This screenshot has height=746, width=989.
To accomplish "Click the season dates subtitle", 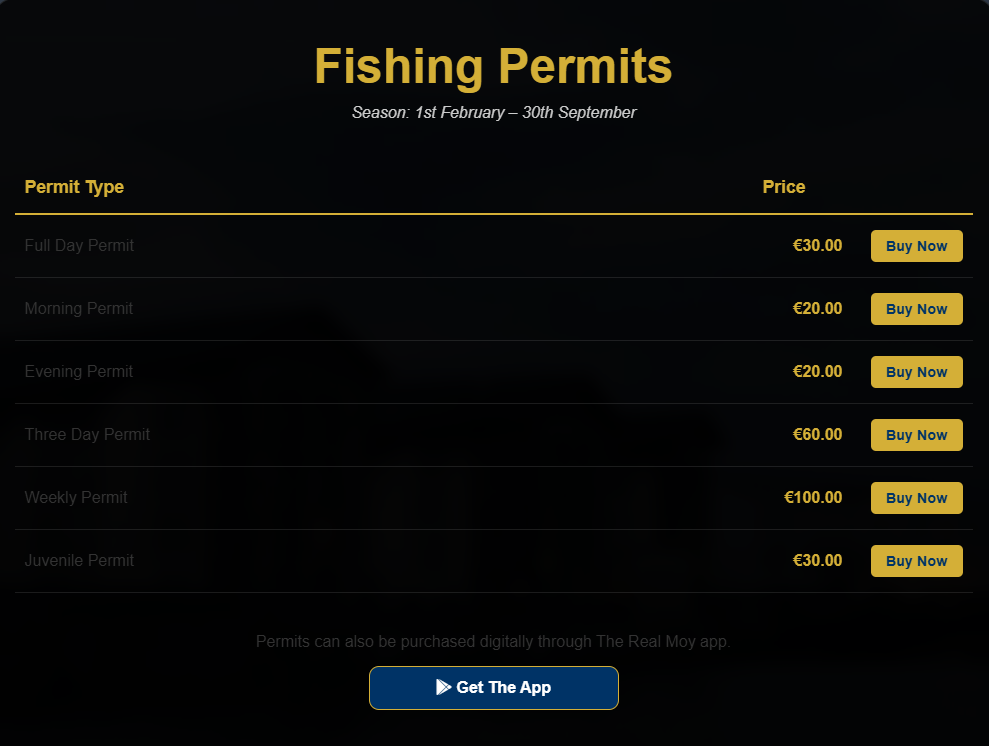I will 494,112.
